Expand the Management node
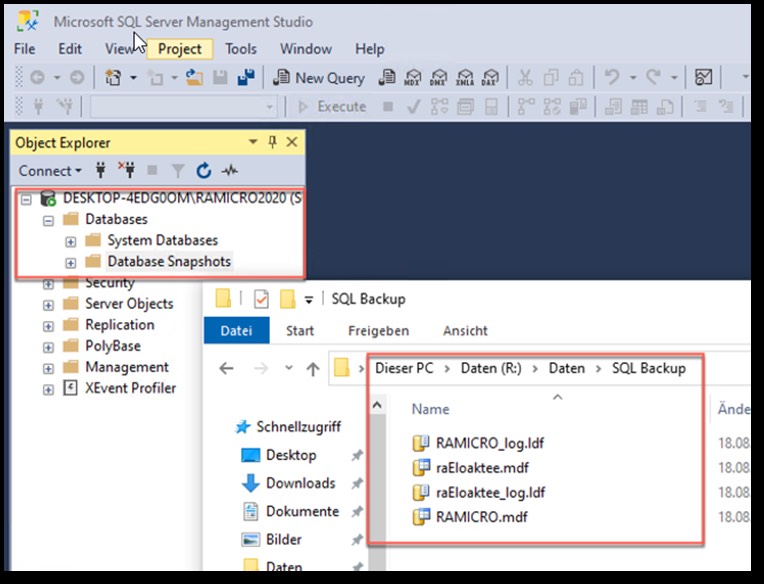The width and height of the screenshot is (764, 584). [48, 368]
